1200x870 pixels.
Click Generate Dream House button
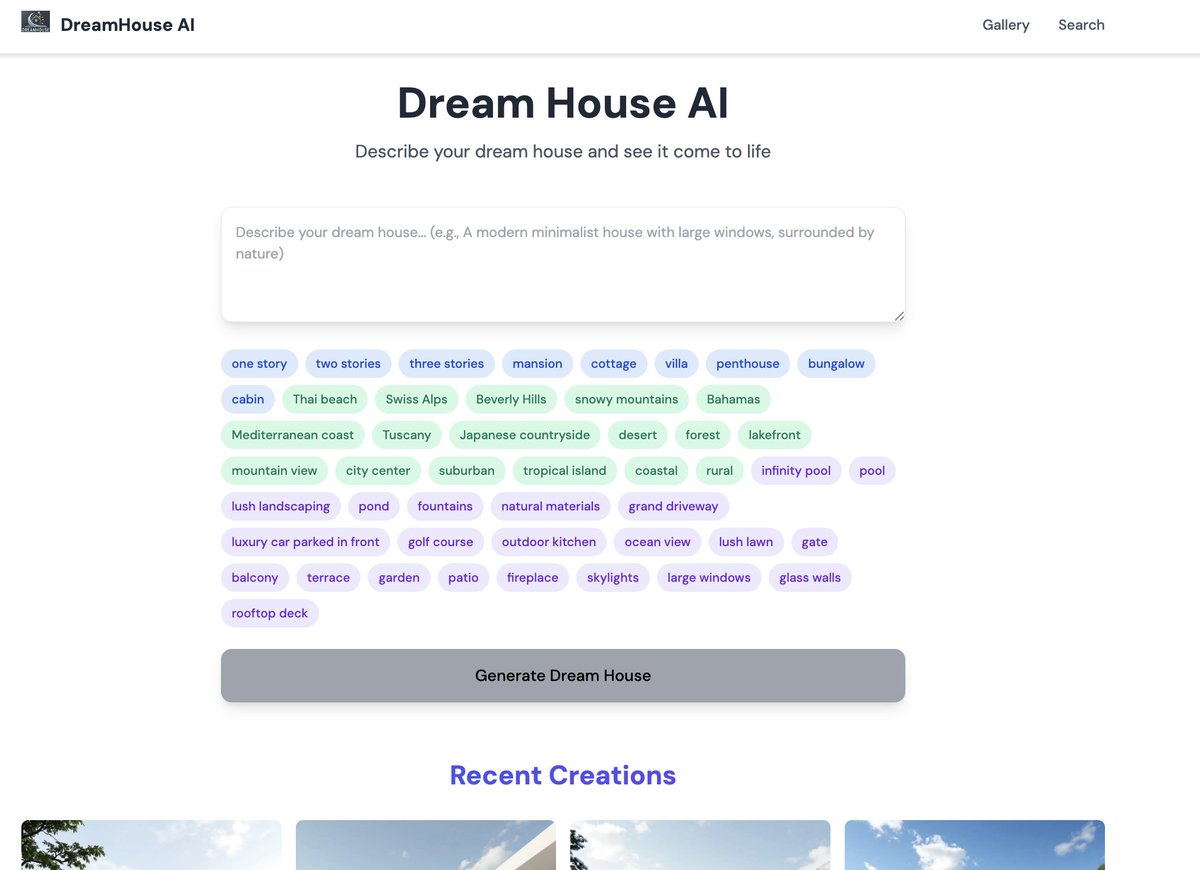click(x=563, y=675)
